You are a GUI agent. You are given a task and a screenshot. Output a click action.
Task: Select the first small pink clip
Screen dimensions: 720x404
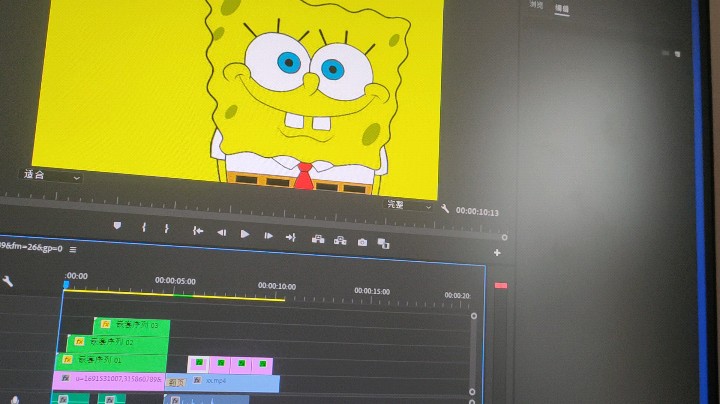[x=198, y=364]
